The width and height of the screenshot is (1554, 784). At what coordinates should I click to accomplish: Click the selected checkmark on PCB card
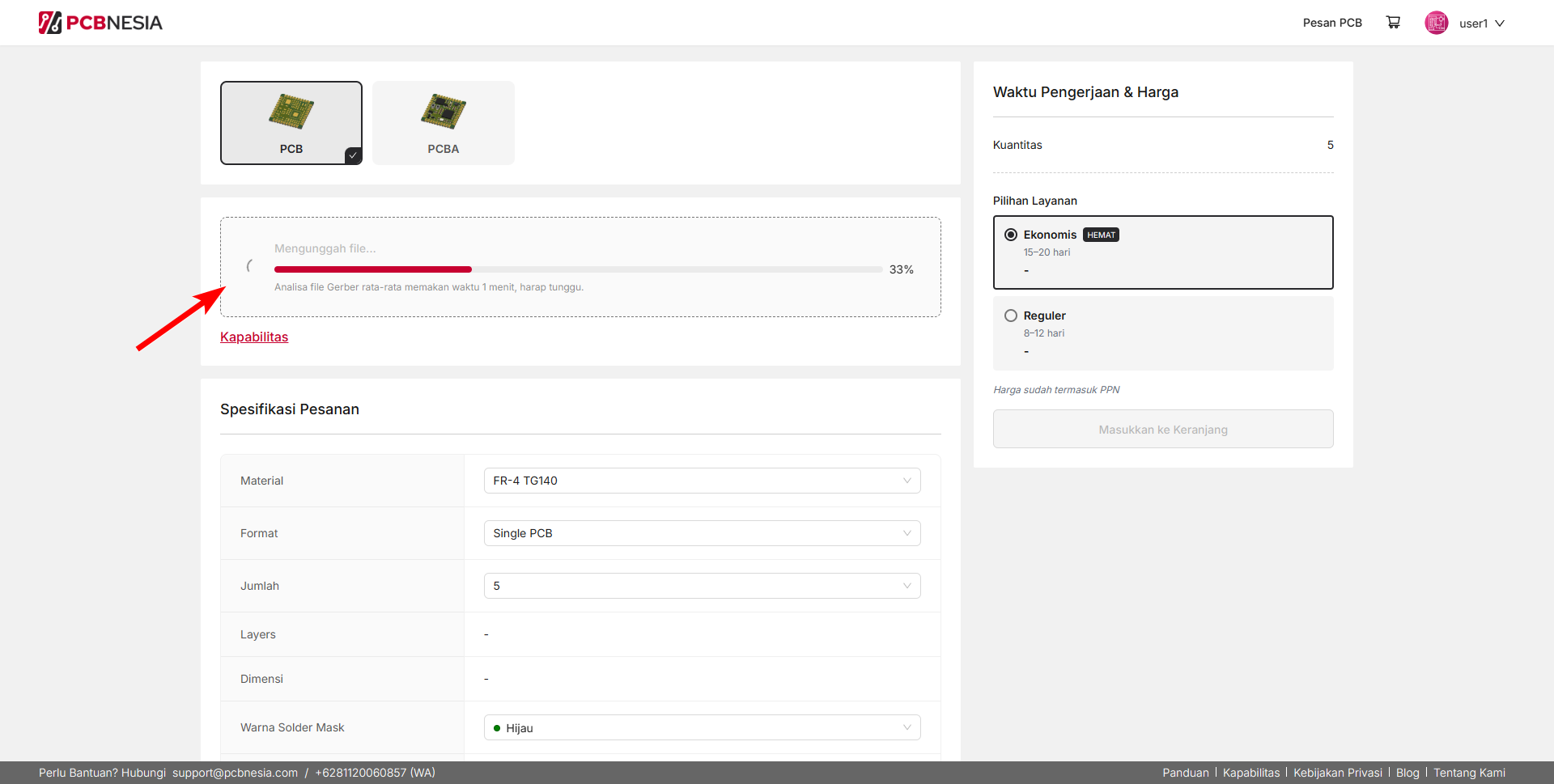(x=353, y=155)
